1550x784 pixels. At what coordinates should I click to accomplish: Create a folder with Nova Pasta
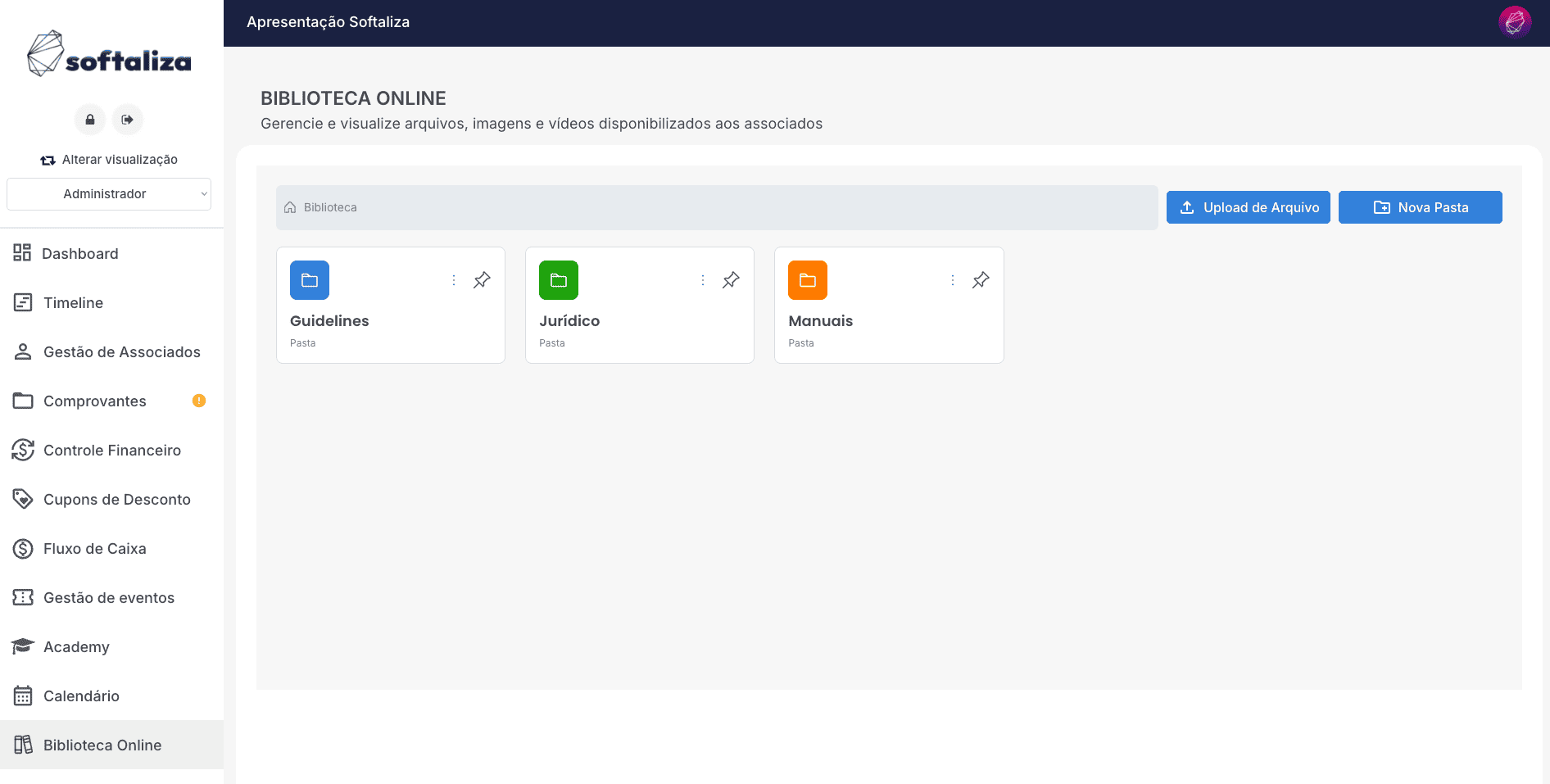(1420, 207)
